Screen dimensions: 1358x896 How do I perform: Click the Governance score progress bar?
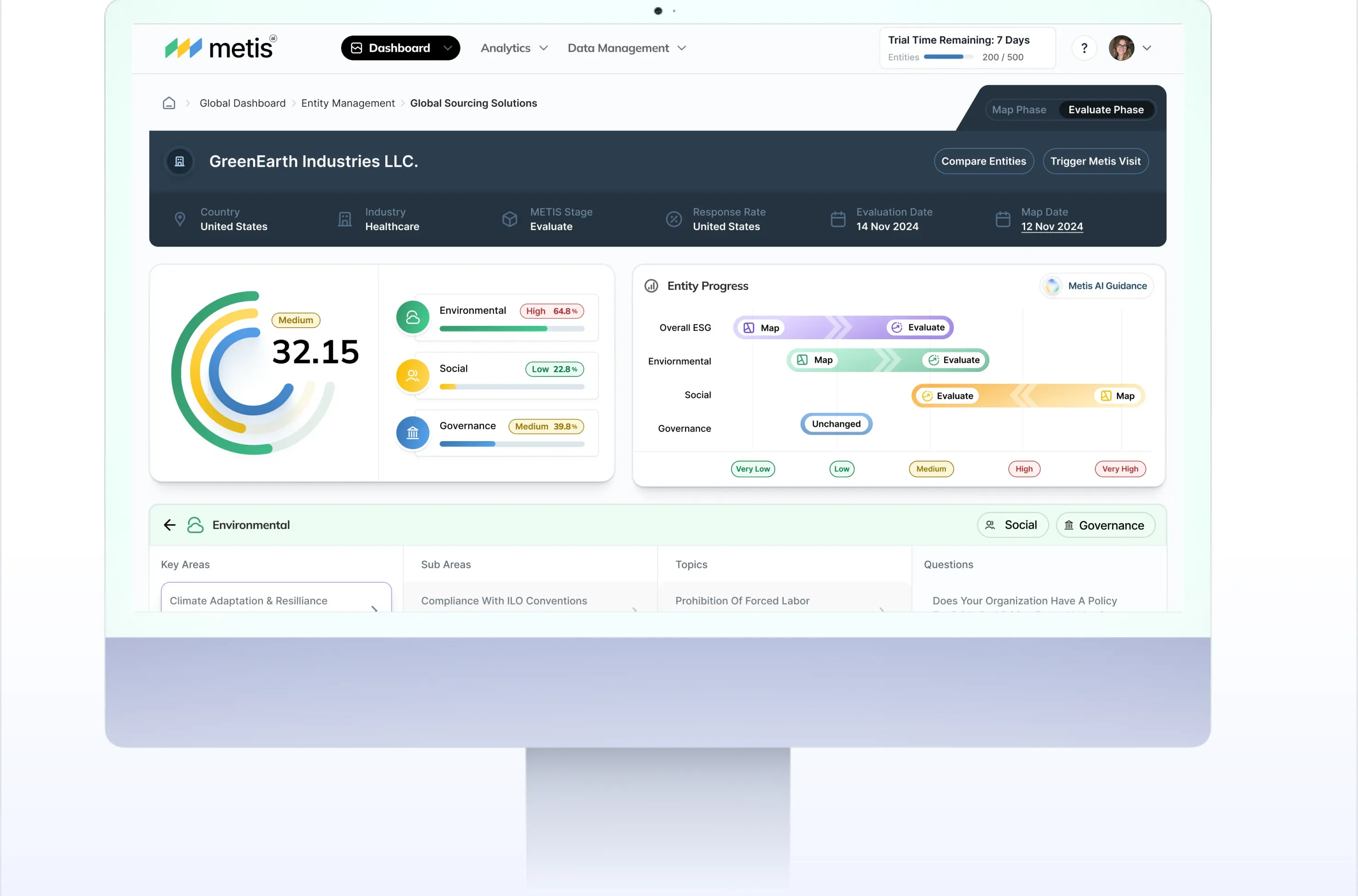click(512, 444)
